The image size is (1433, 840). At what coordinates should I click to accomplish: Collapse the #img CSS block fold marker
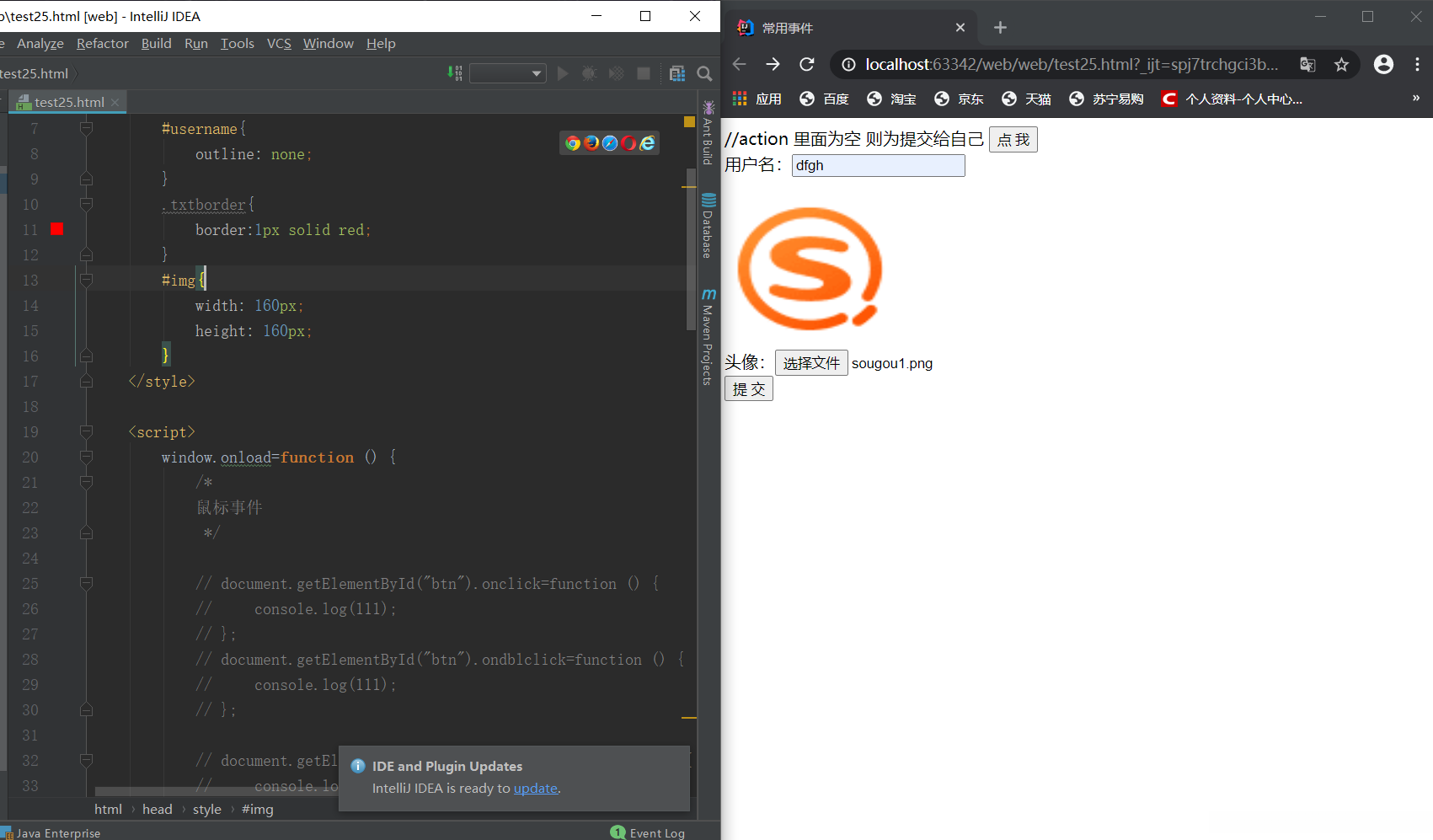tap(86, 281)
